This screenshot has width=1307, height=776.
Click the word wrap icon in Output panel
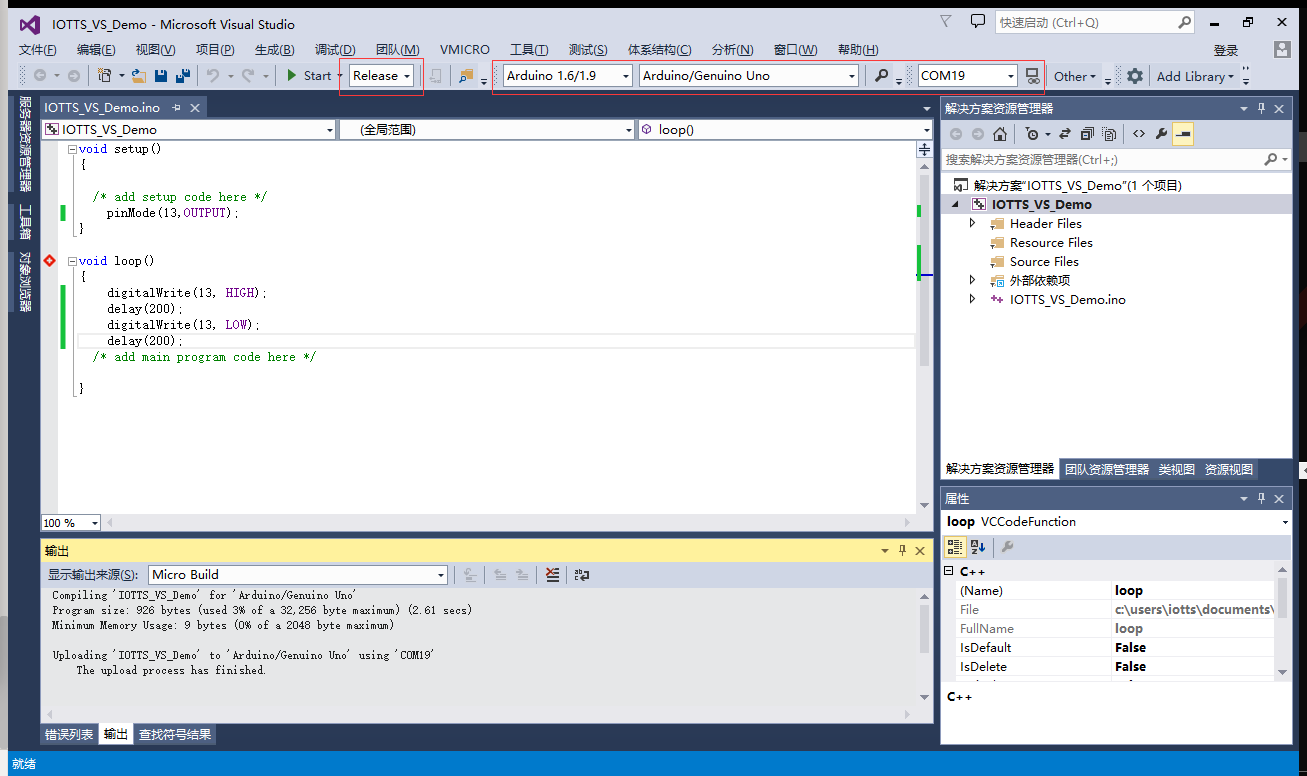(x=582, y=574)
